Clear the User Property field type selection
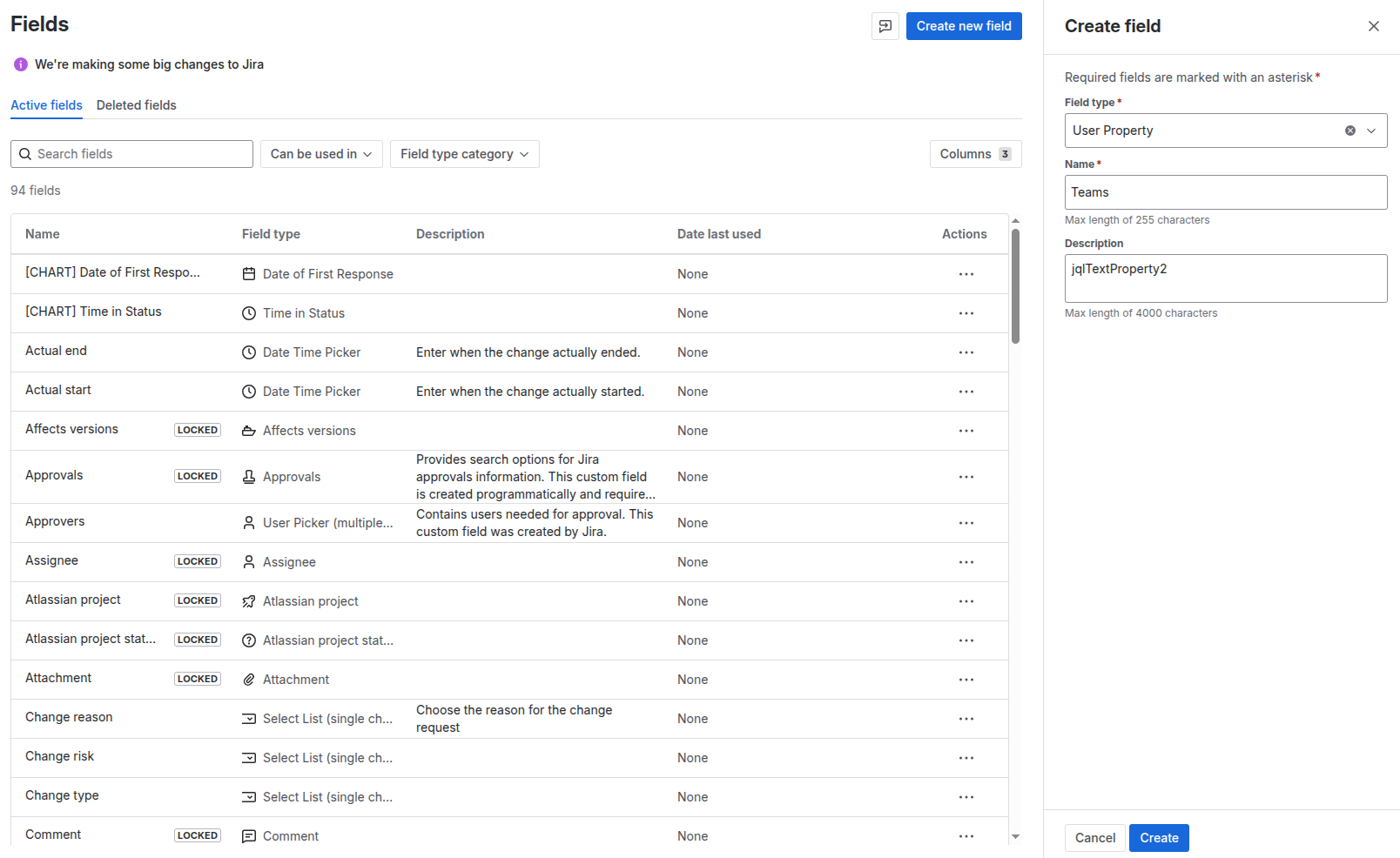The image size is (1400, 858). point(1350,131)
